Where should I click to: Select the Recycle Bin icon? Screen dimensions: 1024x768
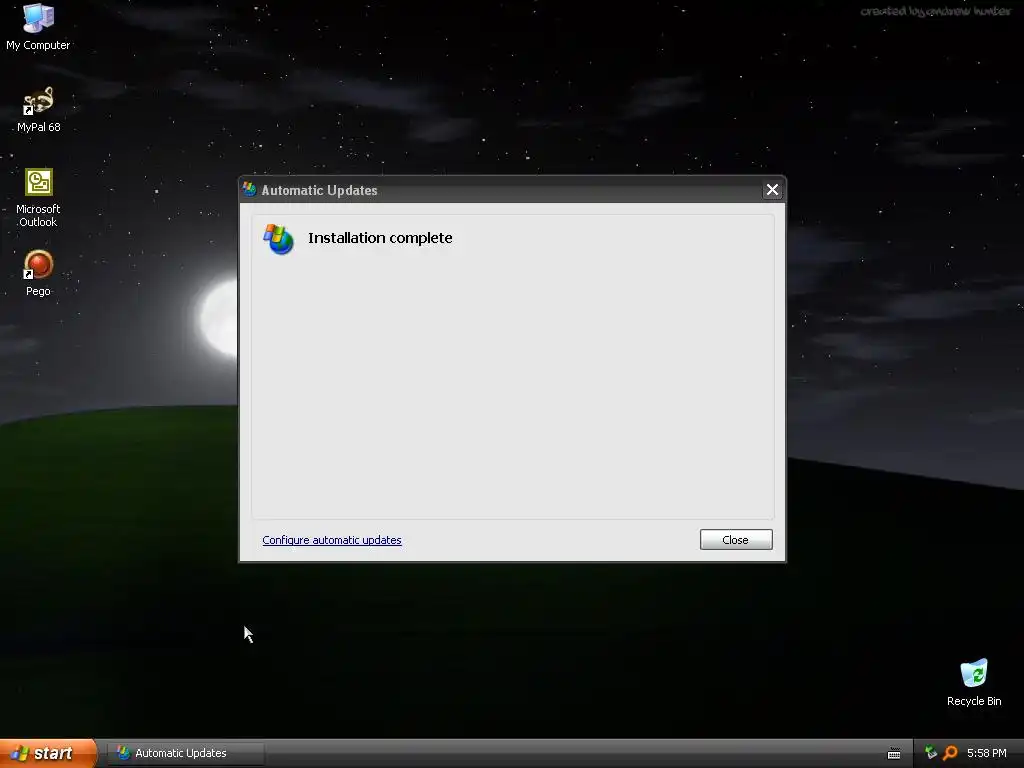(x=974, y=682)
